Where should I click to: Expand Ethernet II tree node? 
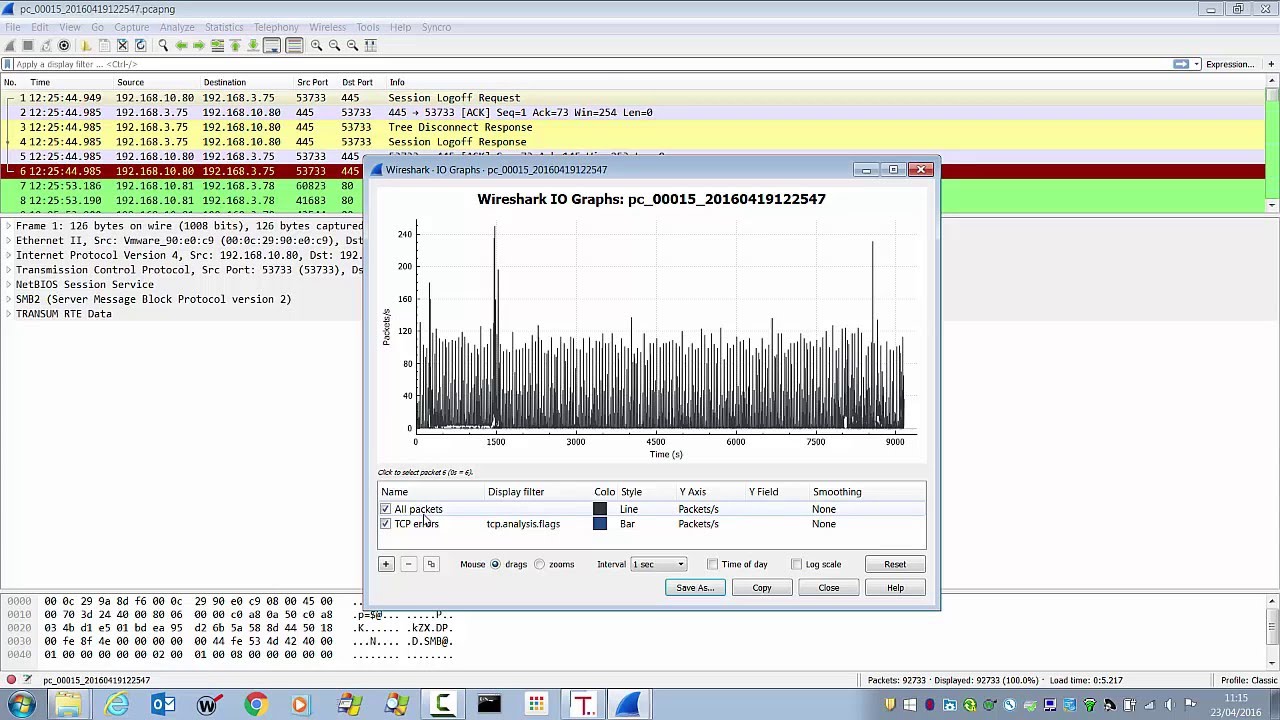pyautogui.click(x=8, y=241)
